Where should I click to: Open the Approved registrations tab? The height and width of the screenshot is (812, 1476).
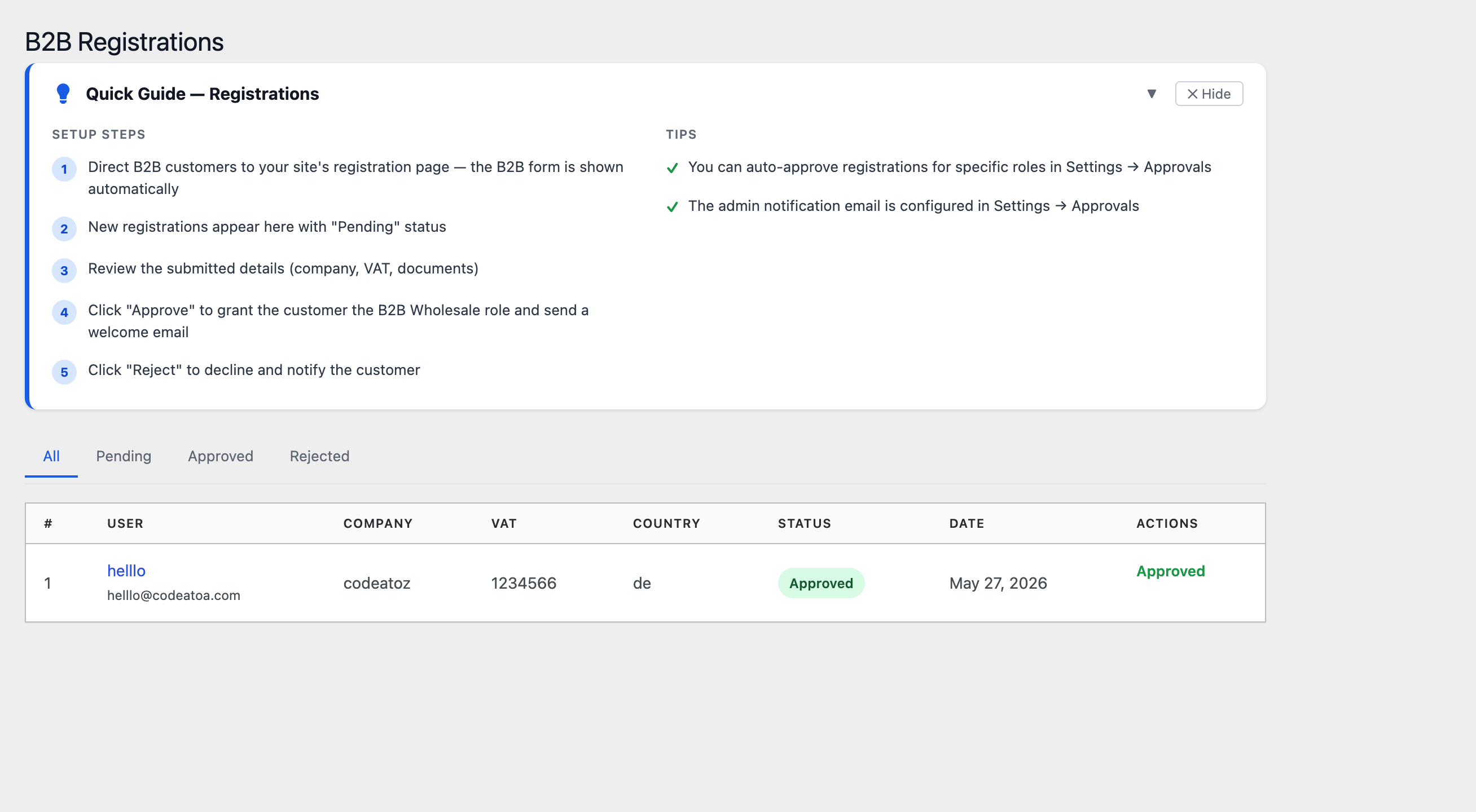click(x=221, y=456)
